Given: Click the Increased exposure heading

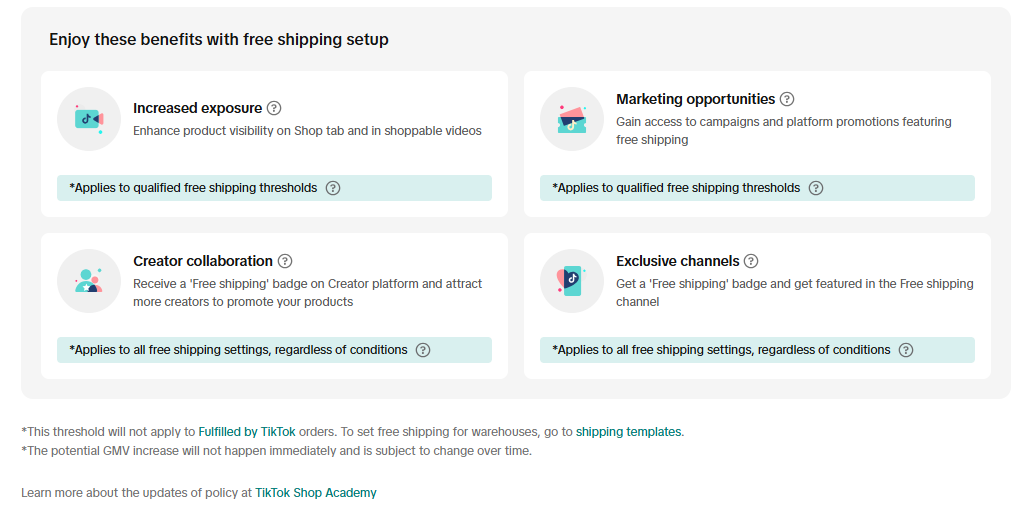Looking at the screenshot, I should (x=197, y=108).
